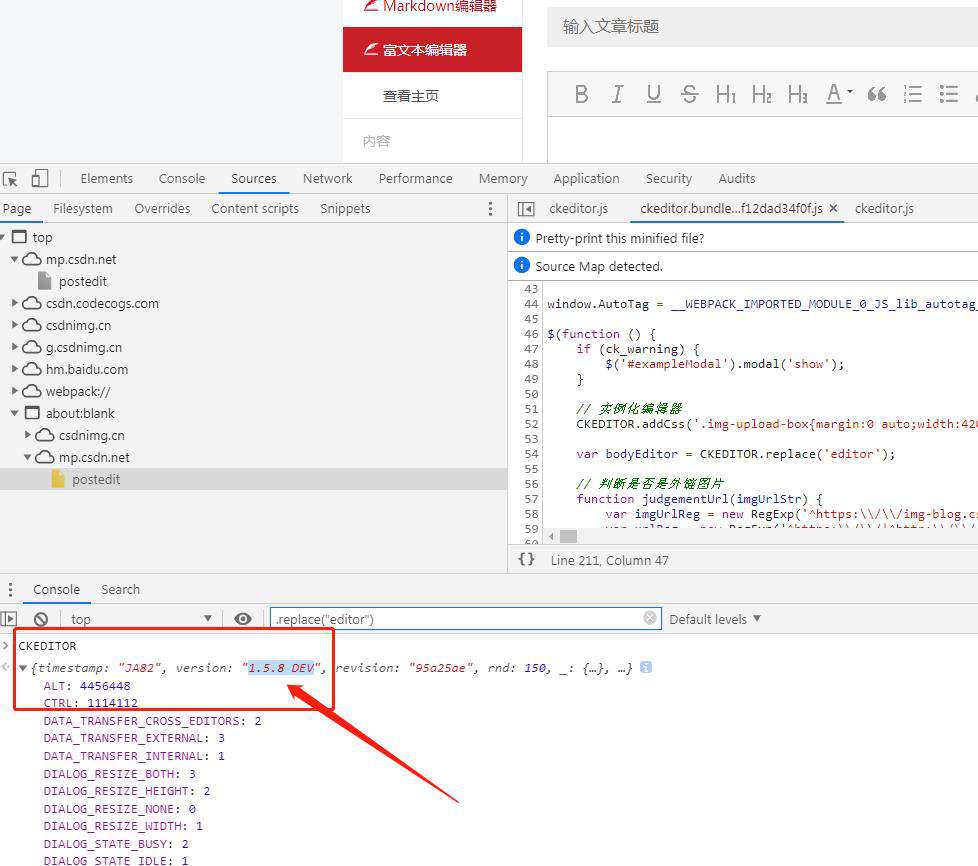Open the Audits panel

point(737,178)
